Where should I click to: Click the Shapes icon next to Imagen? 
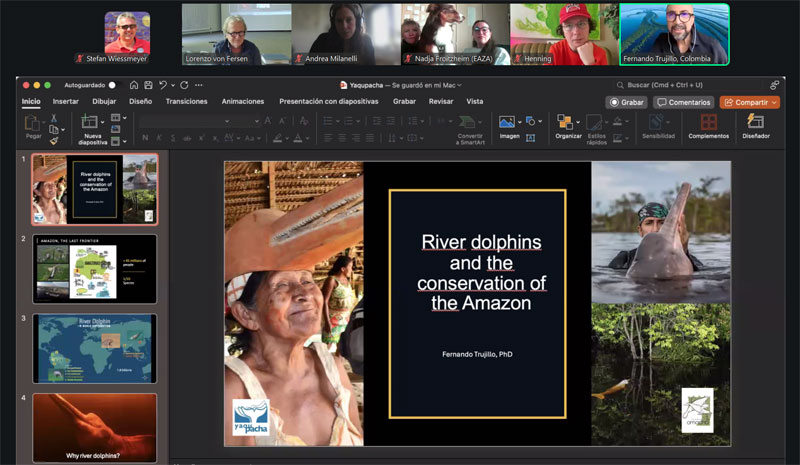click(531, 121)
